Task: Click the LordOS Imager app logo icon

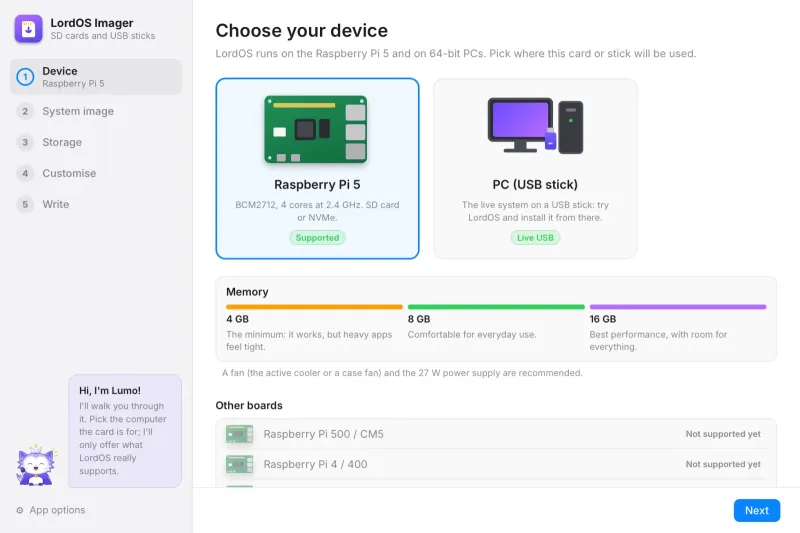Action: pyautogui.click(x=28, y=29)
